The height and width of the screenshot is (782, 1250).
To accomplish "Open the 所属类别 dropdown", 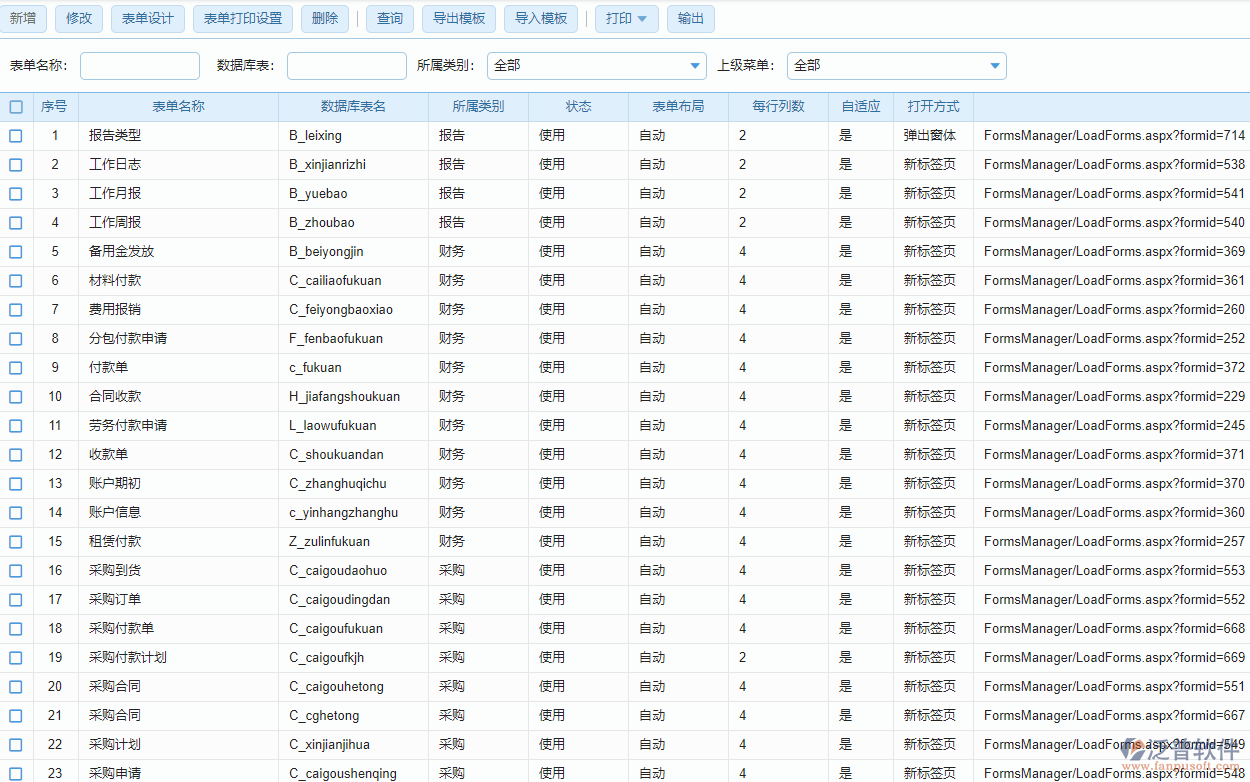I will pyautogui.click(x=597, y=66).
